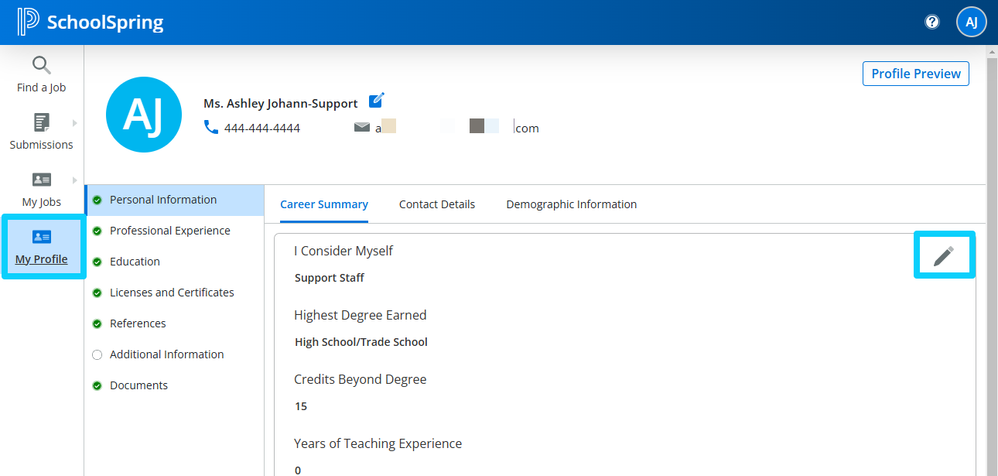Open the Professional Experience section
This screenshot has height=476, width=998.
169,231
